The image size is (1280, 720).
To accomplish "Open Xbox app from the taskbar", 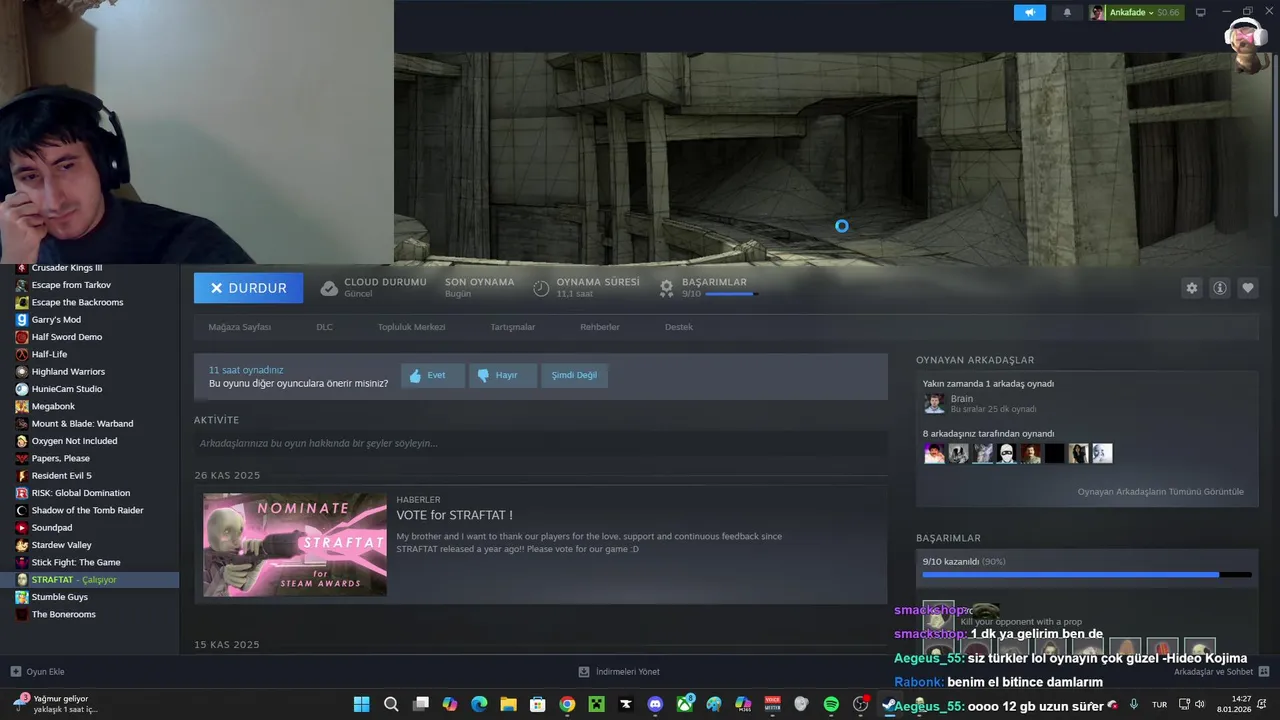I will 685,704.
